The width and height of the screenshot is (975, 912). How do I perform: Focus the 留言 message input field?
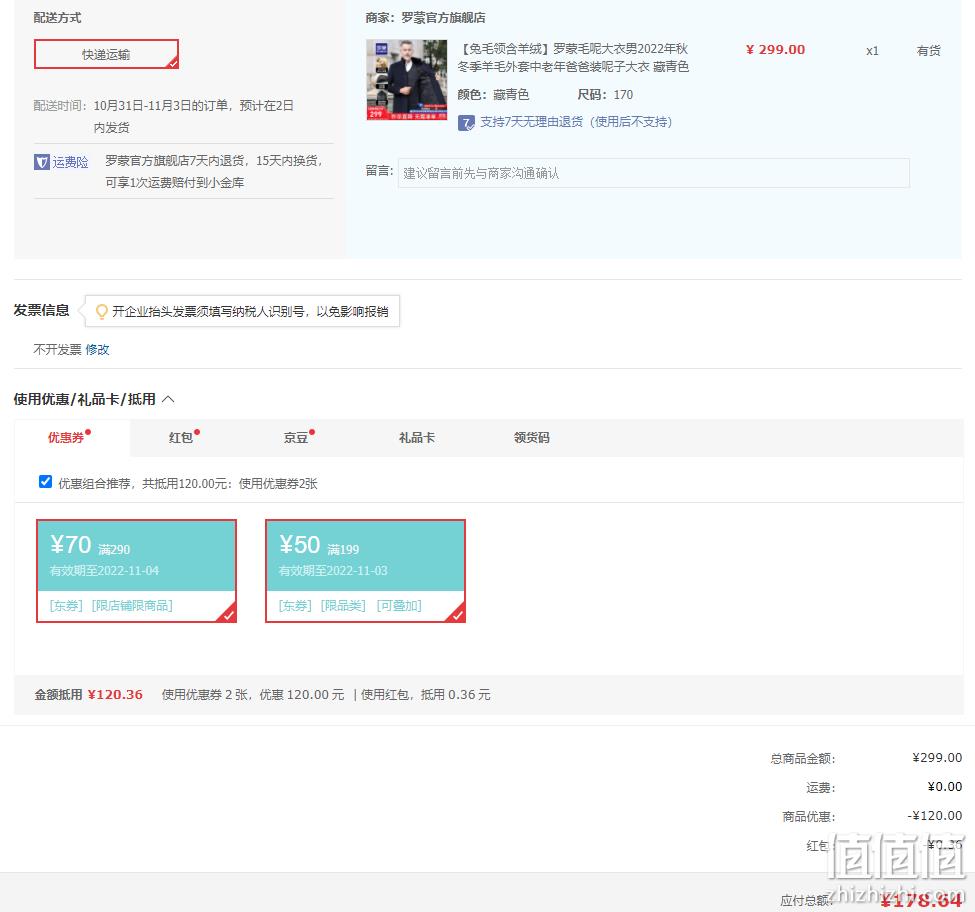click(654, 173)
